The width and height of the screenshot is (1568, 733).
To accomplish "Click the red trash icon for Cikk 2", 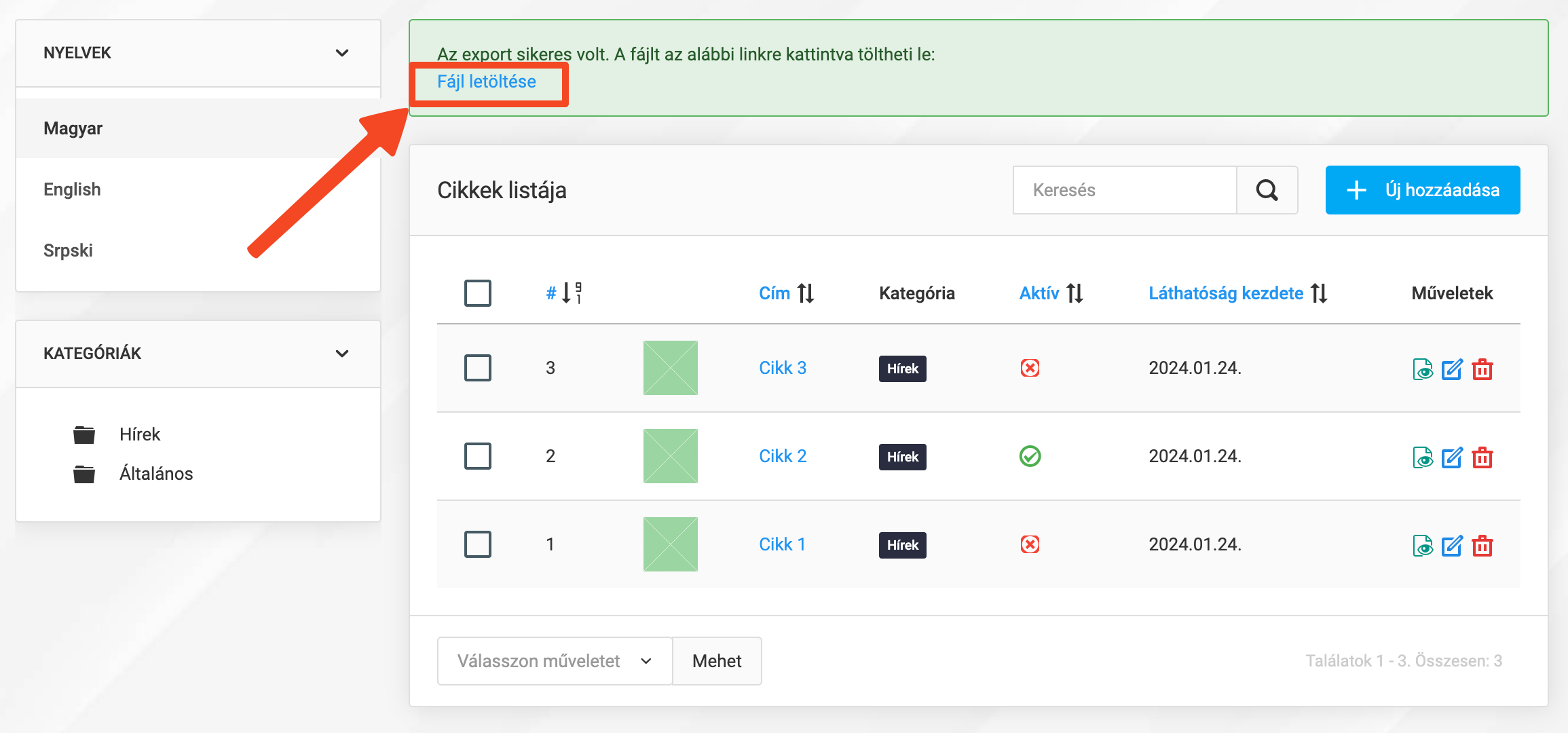I will tap(1482, 457).
